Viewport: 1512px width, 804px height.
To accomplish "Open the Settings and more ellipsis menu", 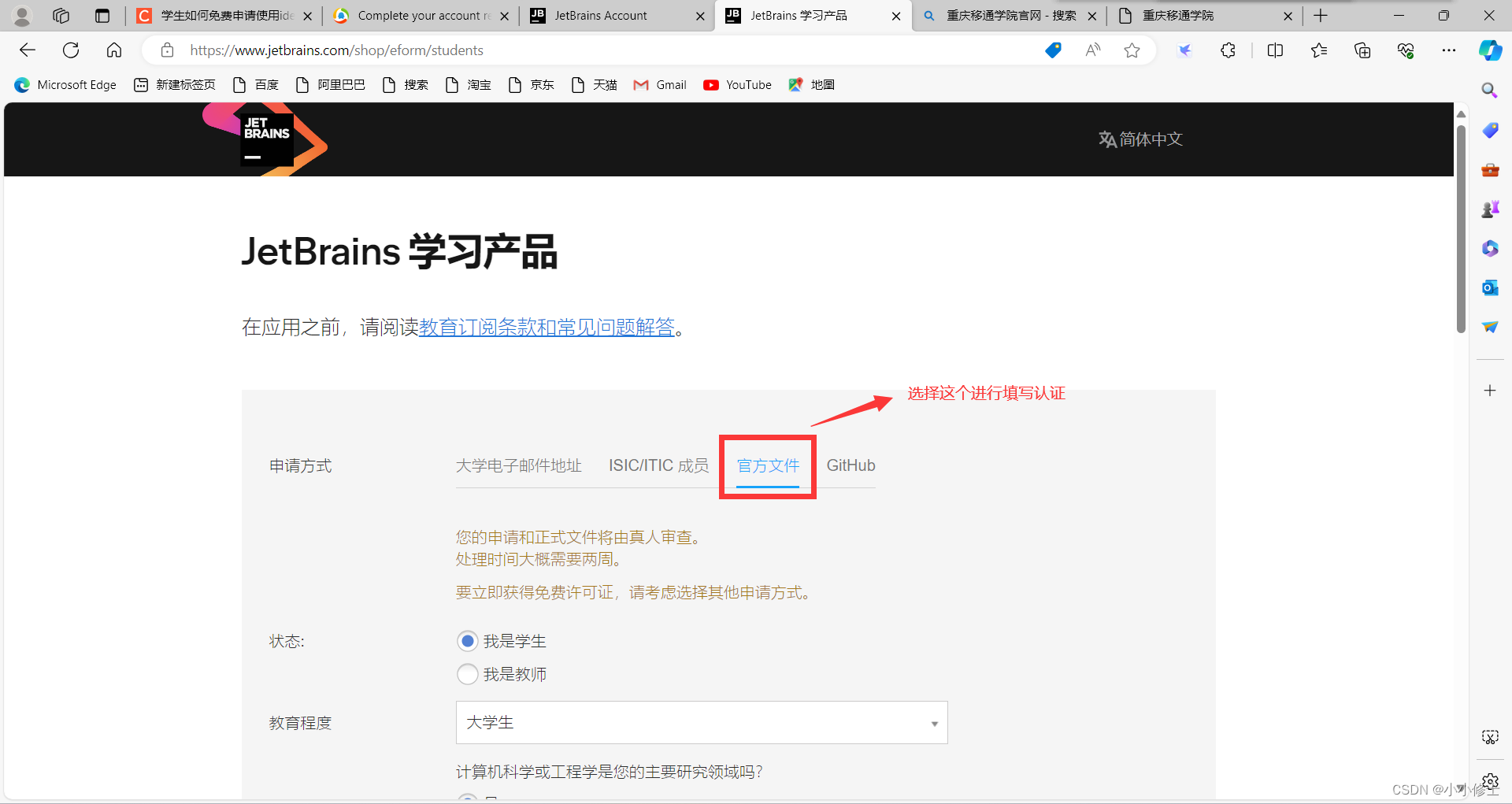I will point(1449,50).
